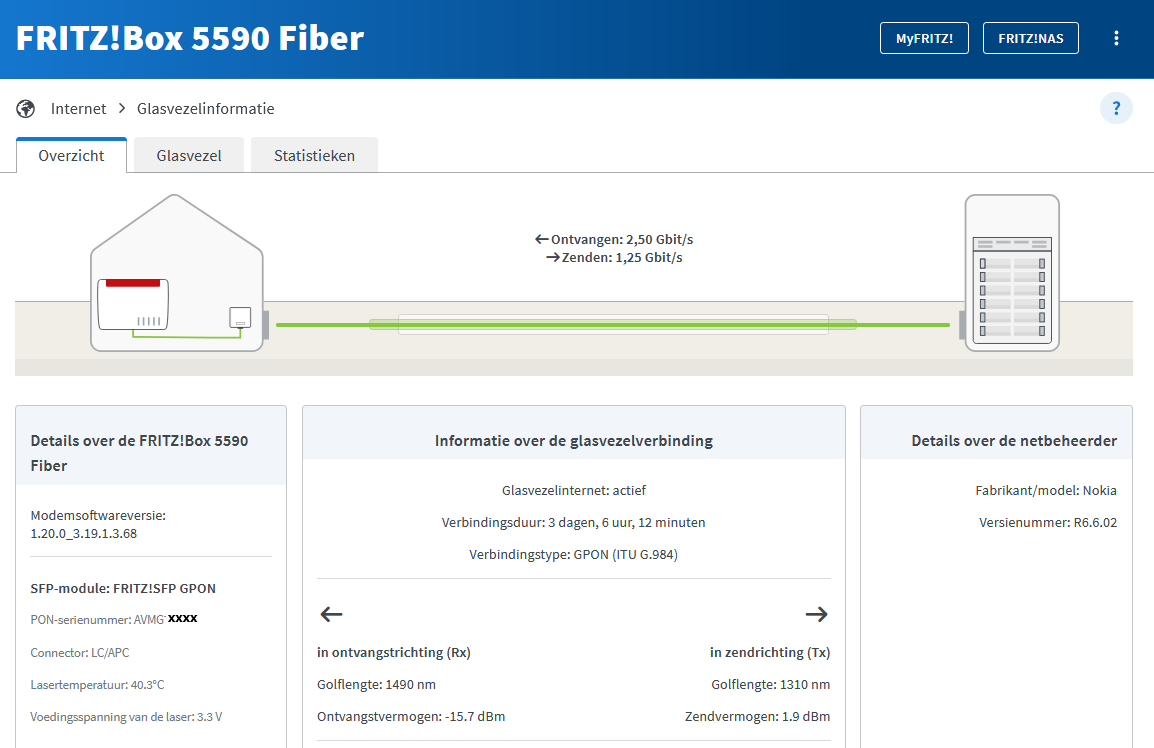Click the network operator server rack graphic

[1011, 273]
